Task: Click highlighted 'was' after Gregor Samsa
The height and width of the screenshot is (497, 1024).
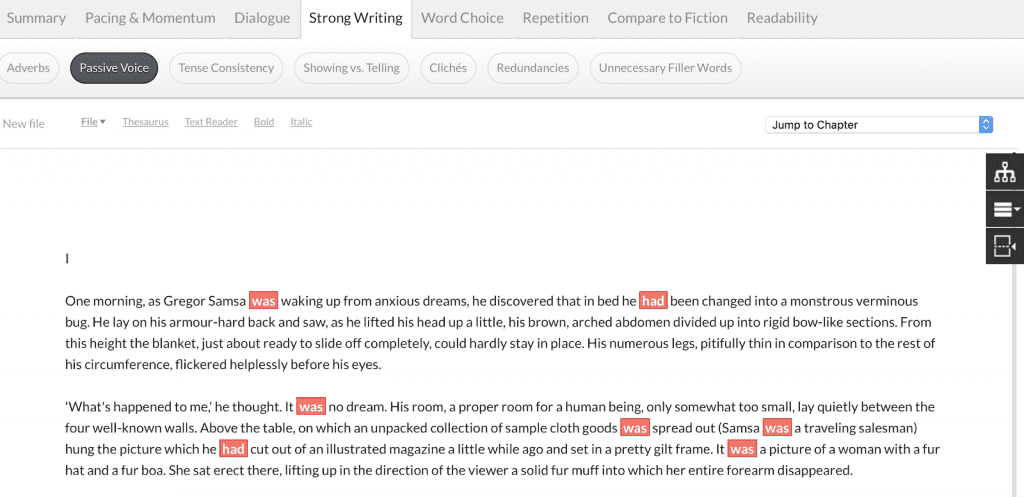Action: pos(264,301)
